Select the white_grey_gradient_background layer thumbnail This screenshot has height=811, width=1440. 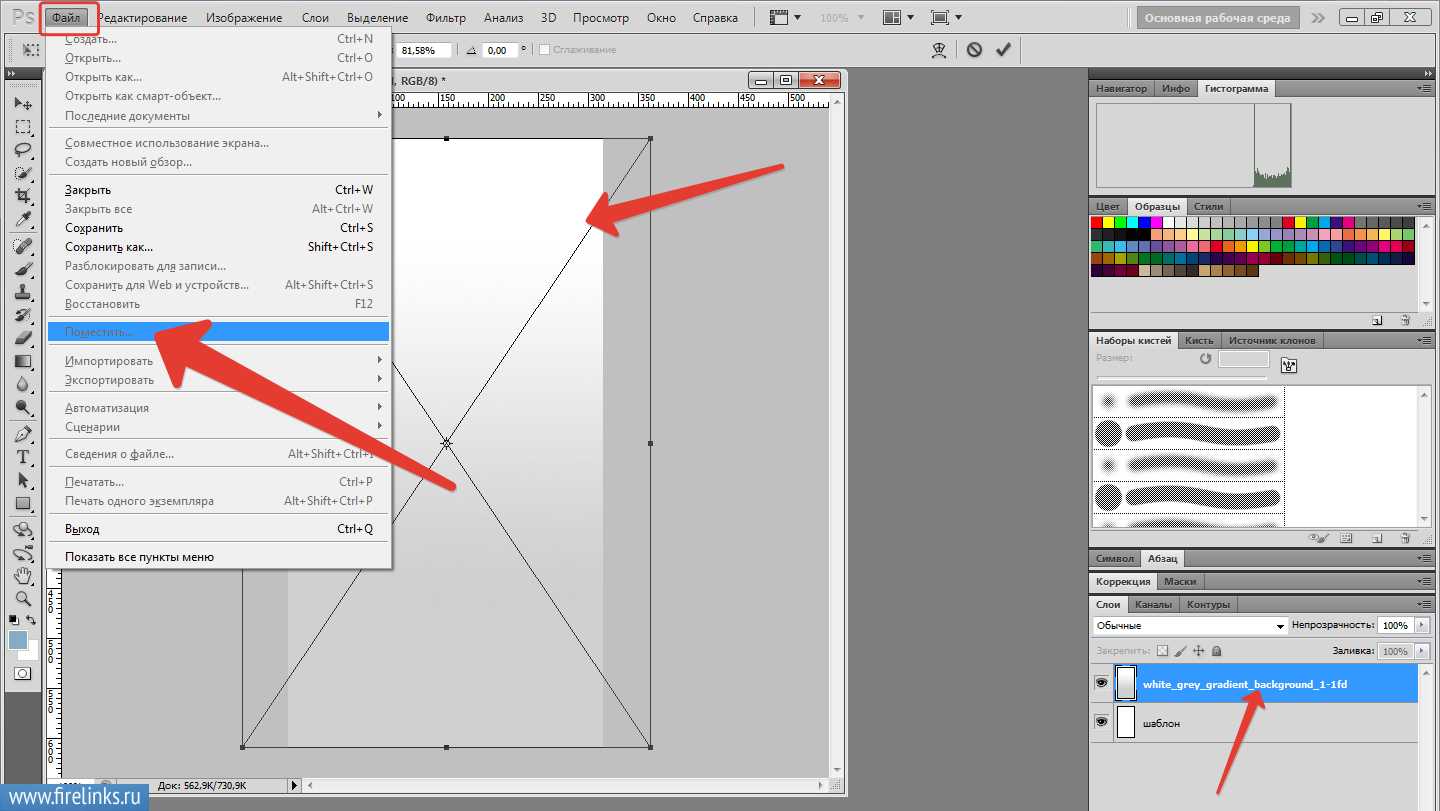1126,682
